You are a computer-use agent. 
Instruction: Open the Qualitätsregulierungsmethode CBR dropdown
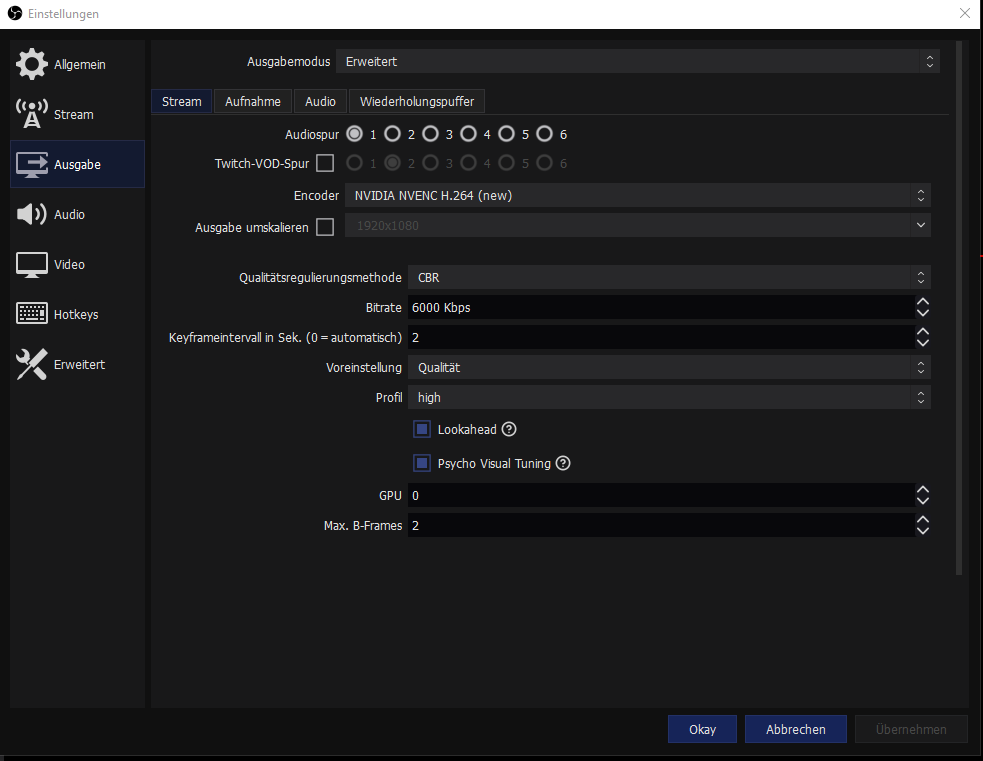pyautogui.click(x=668, y=278)
